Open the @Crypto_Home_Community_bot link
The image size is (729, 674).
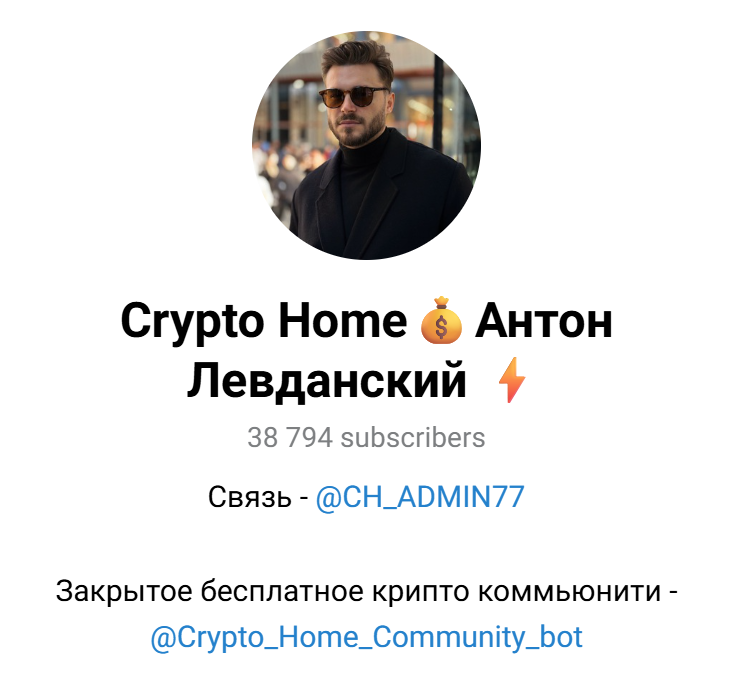(x=366, y=637)
